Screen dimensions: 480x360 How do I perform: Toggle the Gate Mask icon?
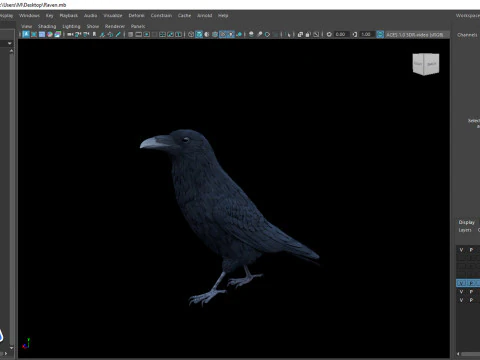click(154, 34)
